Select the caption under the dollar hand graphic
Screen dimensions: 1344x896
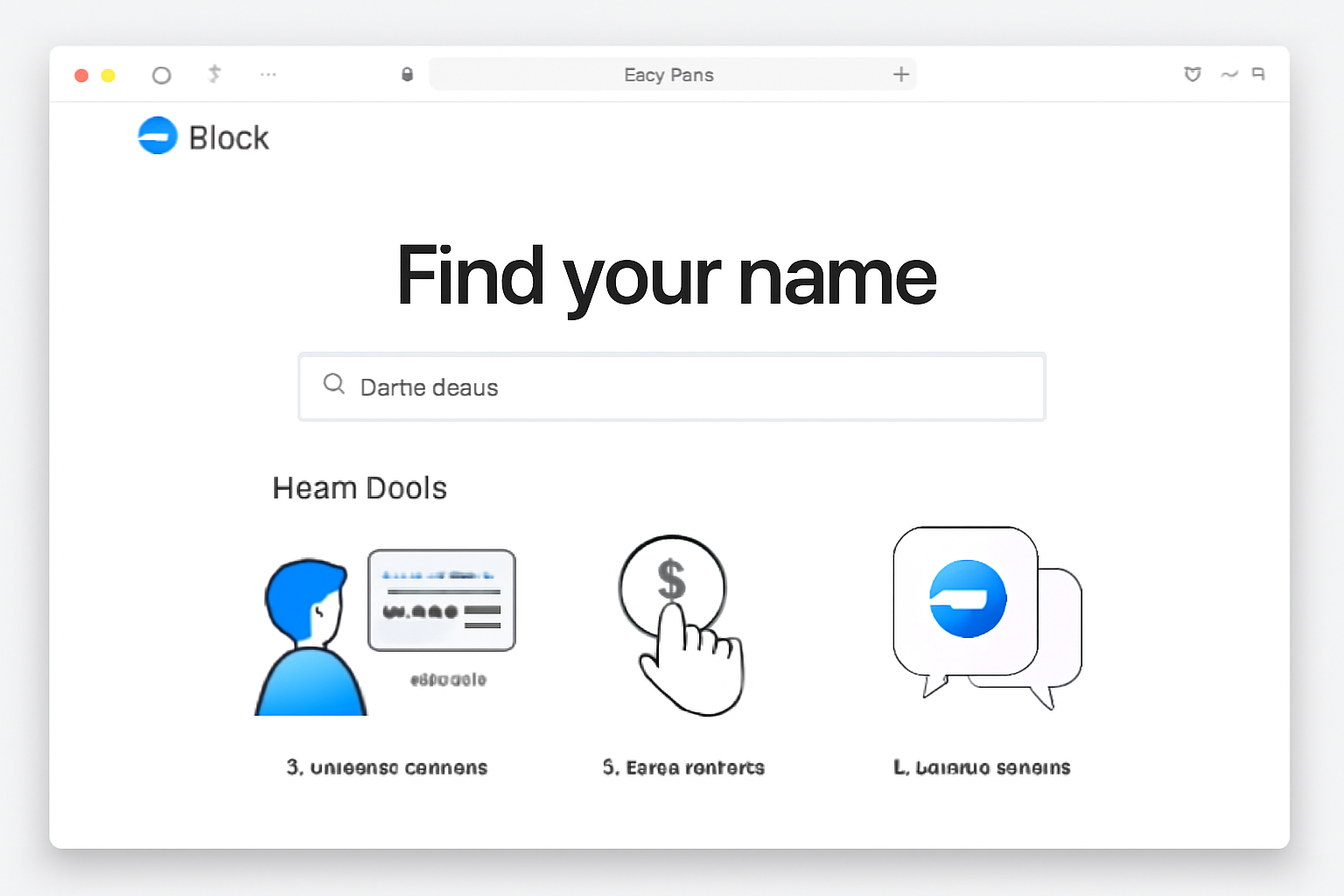[683, 766]
